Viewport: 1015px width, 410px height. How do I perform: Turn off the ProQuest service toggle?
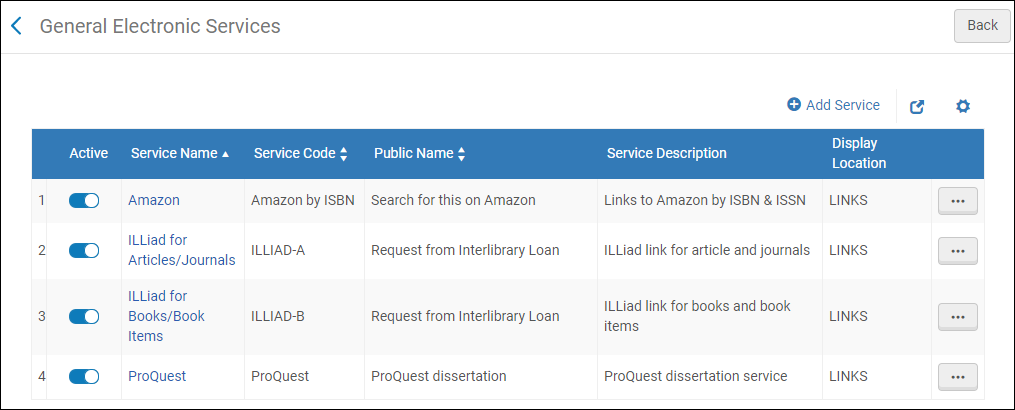click(x=84, y=376)
